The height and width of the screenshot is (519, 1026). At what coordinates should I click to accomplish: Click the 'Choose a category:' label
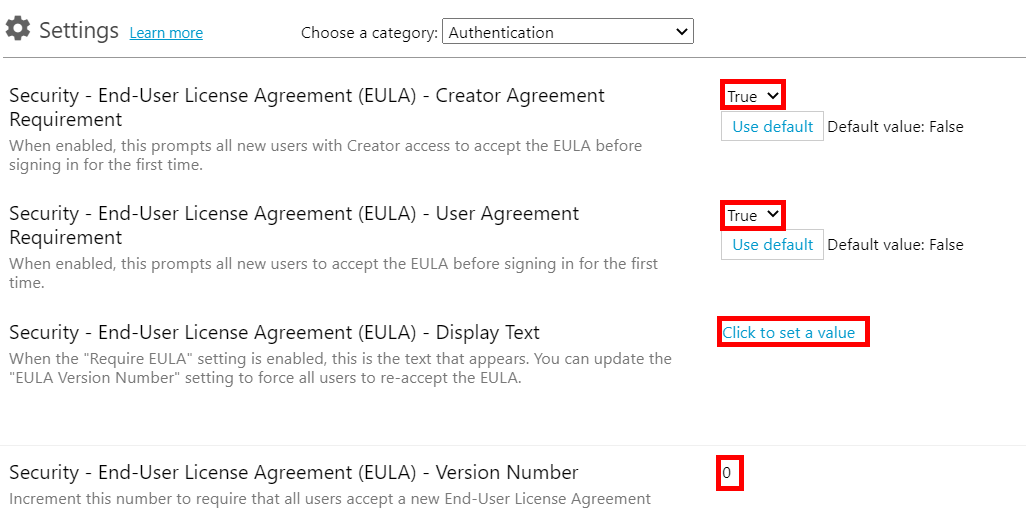tap(369, 33)
